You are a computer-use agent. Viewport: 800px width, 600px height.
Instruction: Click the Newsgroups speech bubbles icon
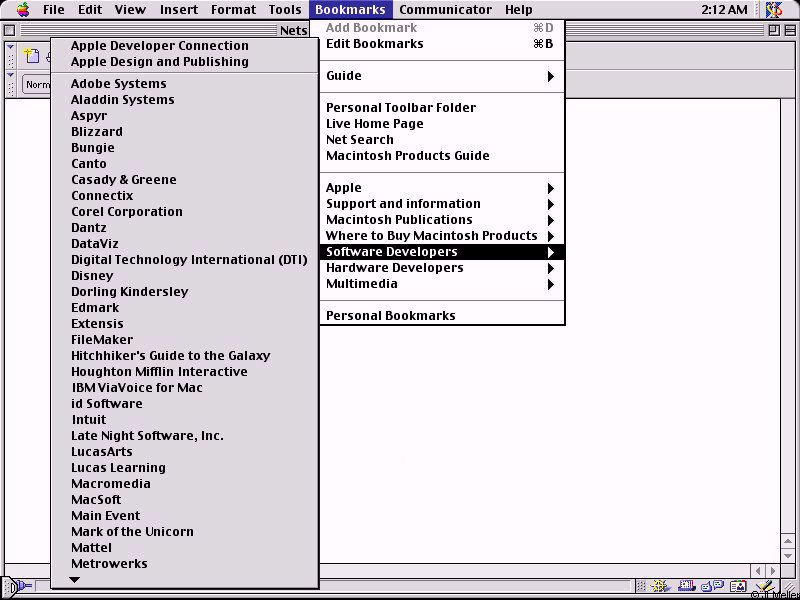(712, 587)
